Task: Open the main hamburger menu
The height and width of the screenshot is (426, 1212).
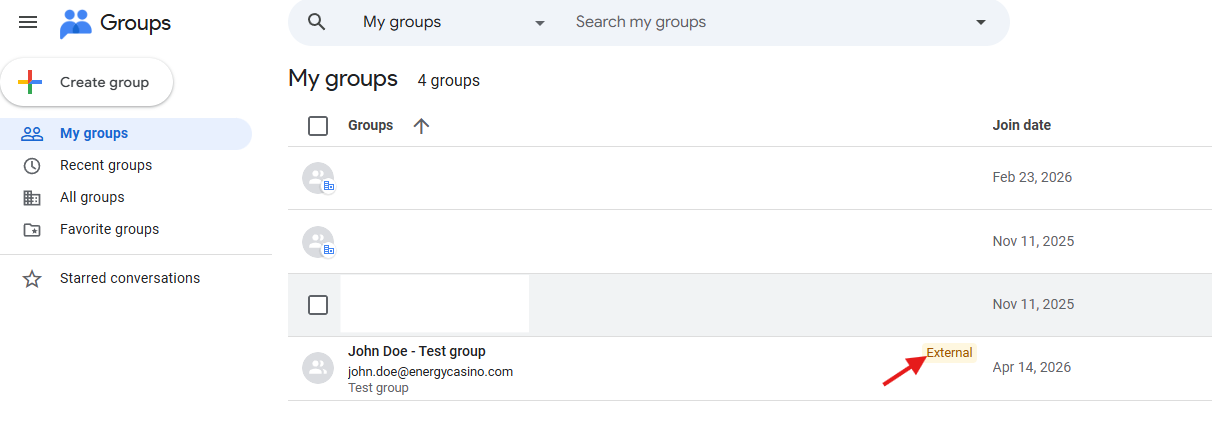Action: pyautogui.click(x=28, y=22)
